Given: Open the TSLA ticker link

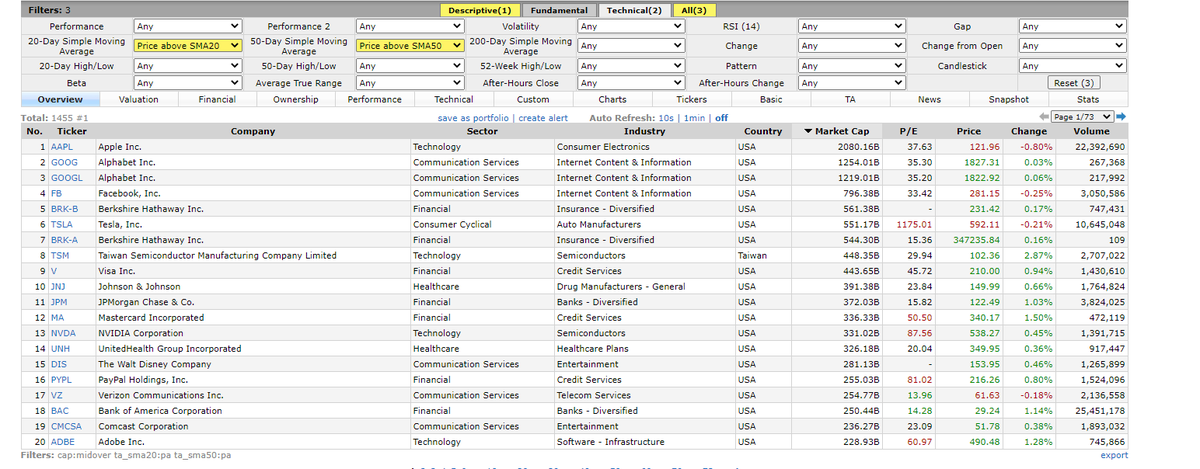Looking at the screenshot, I should [x=61, y=224].
